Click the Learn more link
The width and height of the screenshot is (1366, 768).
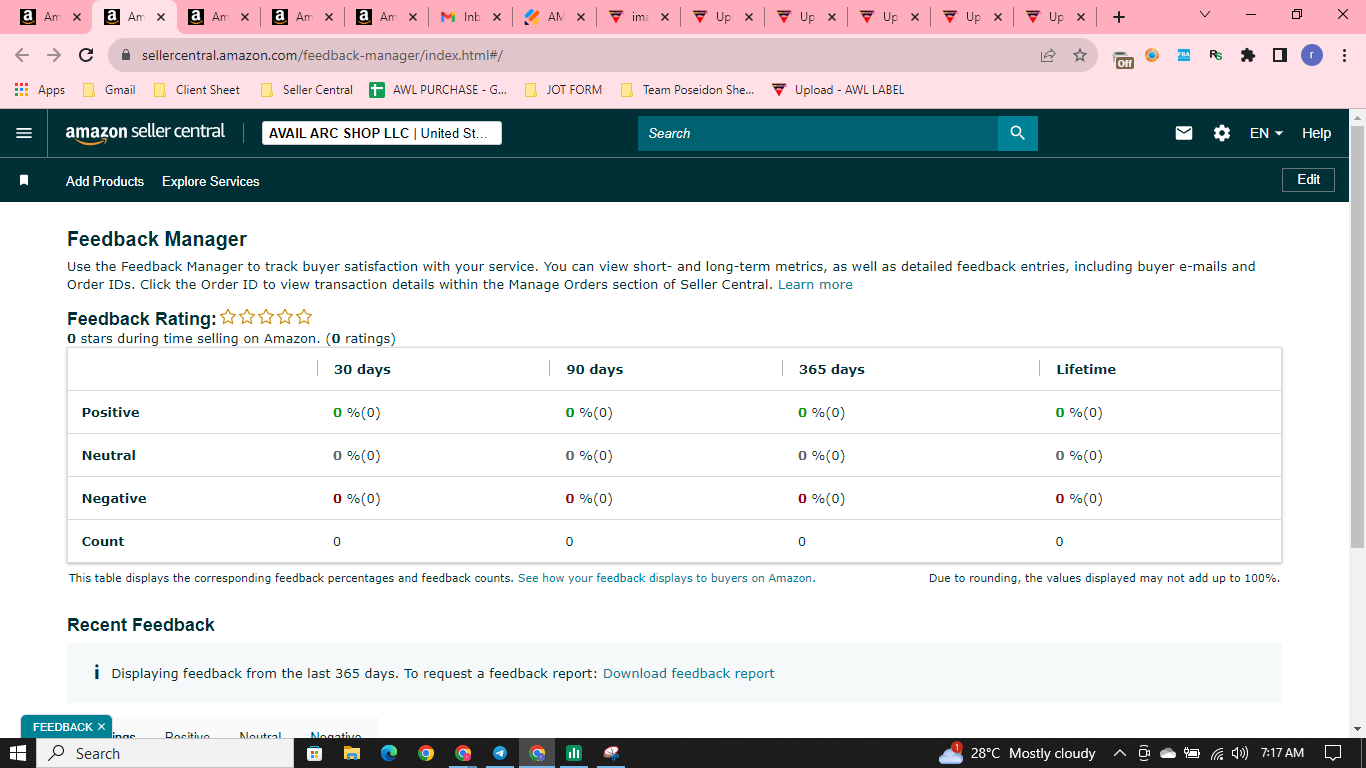[x=815, y=285]
